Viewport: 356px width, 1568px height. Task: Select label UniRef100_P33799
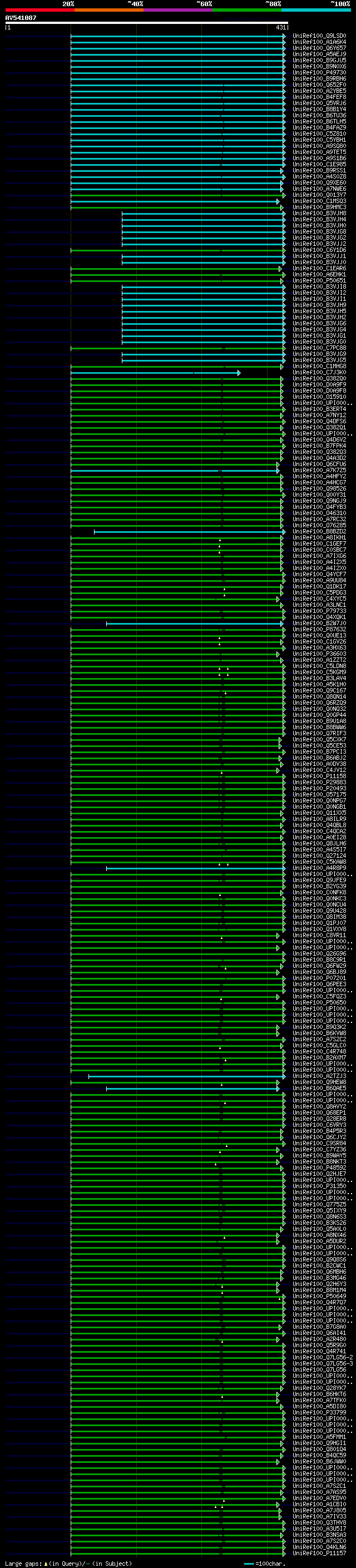point(319,1413)
